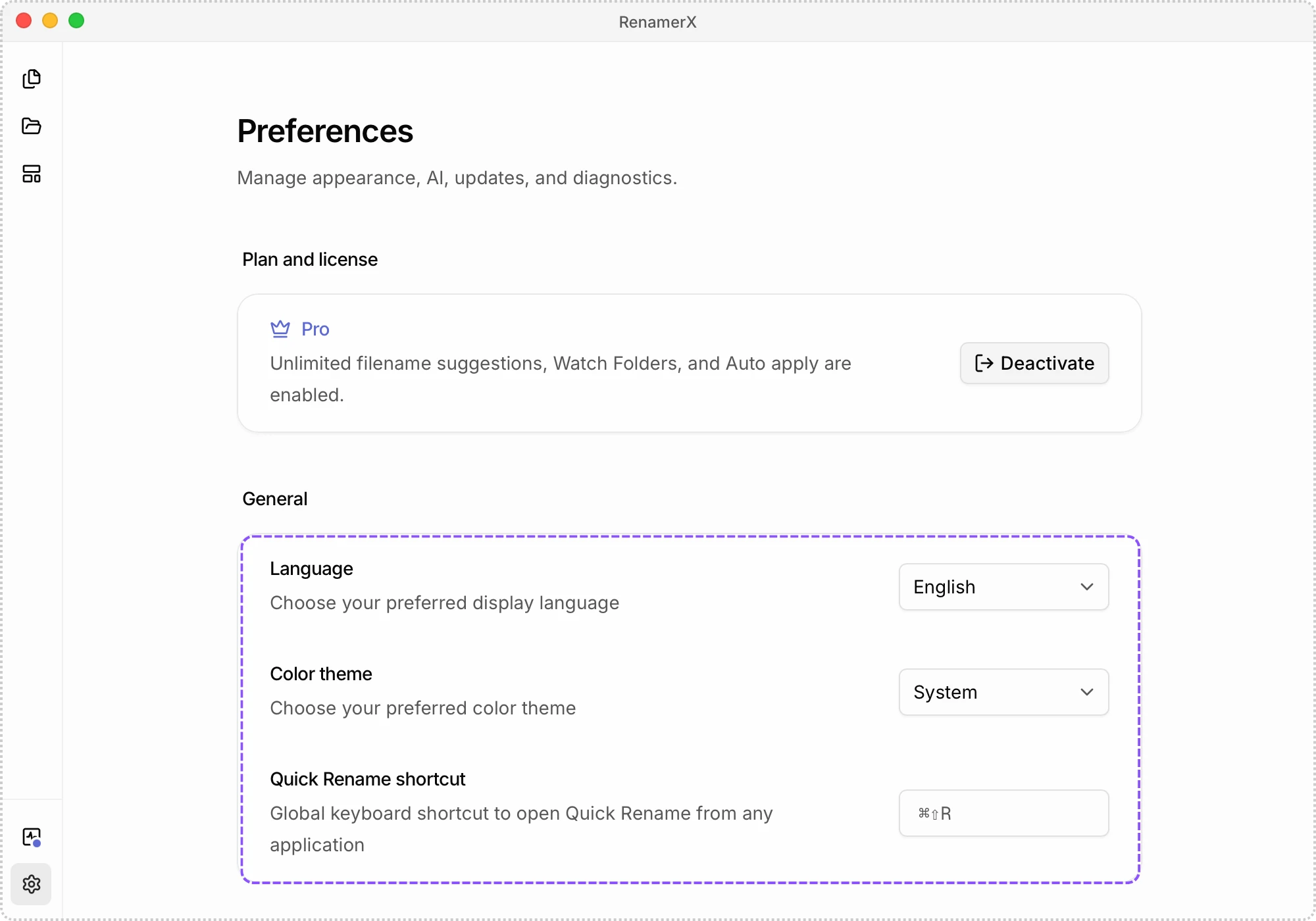Expand the Color theme chevron arrow

click(x=1087, y=692)
